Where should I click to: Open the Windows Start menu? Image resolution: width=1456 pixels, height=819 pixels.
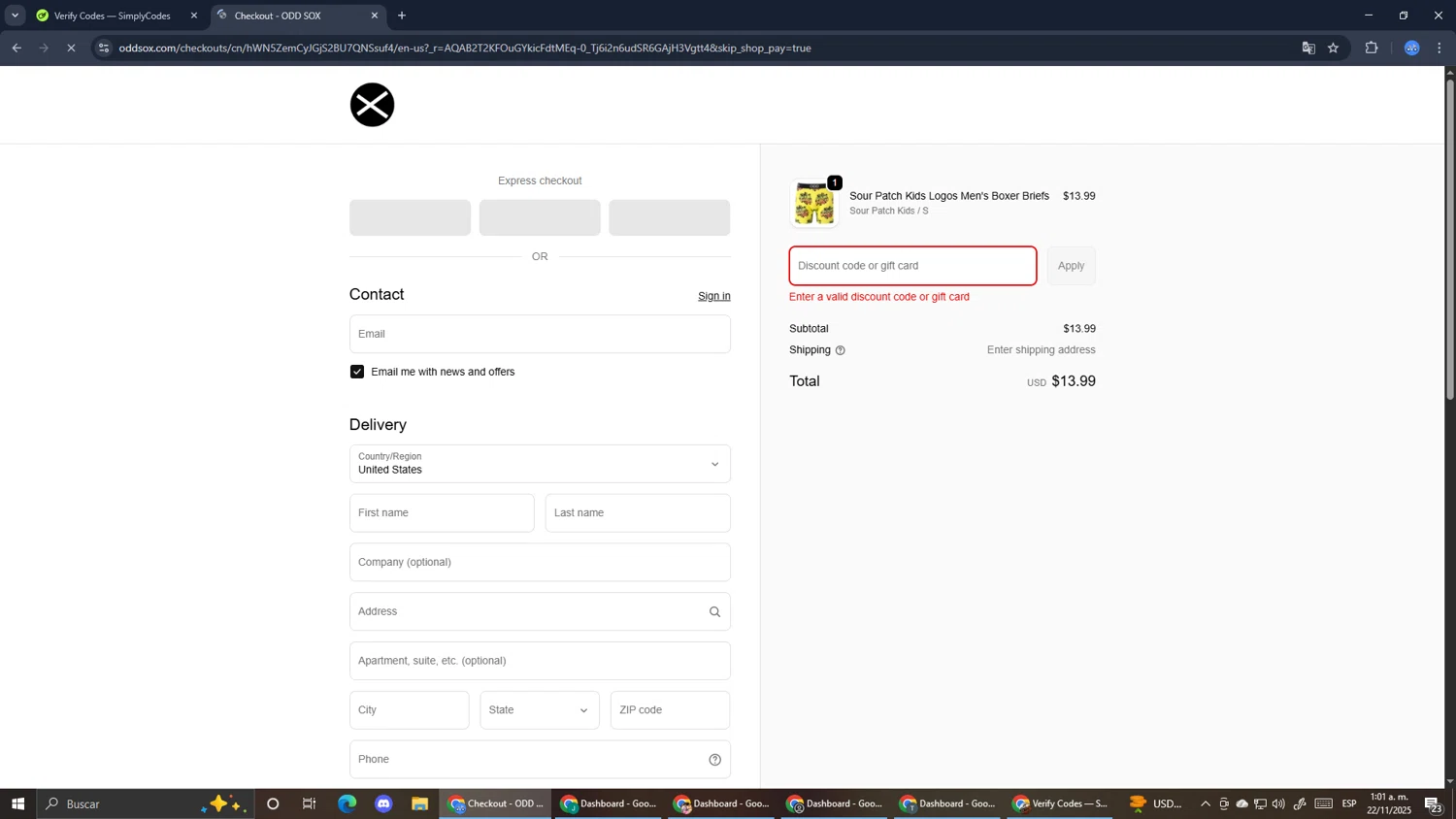point(17,803)
